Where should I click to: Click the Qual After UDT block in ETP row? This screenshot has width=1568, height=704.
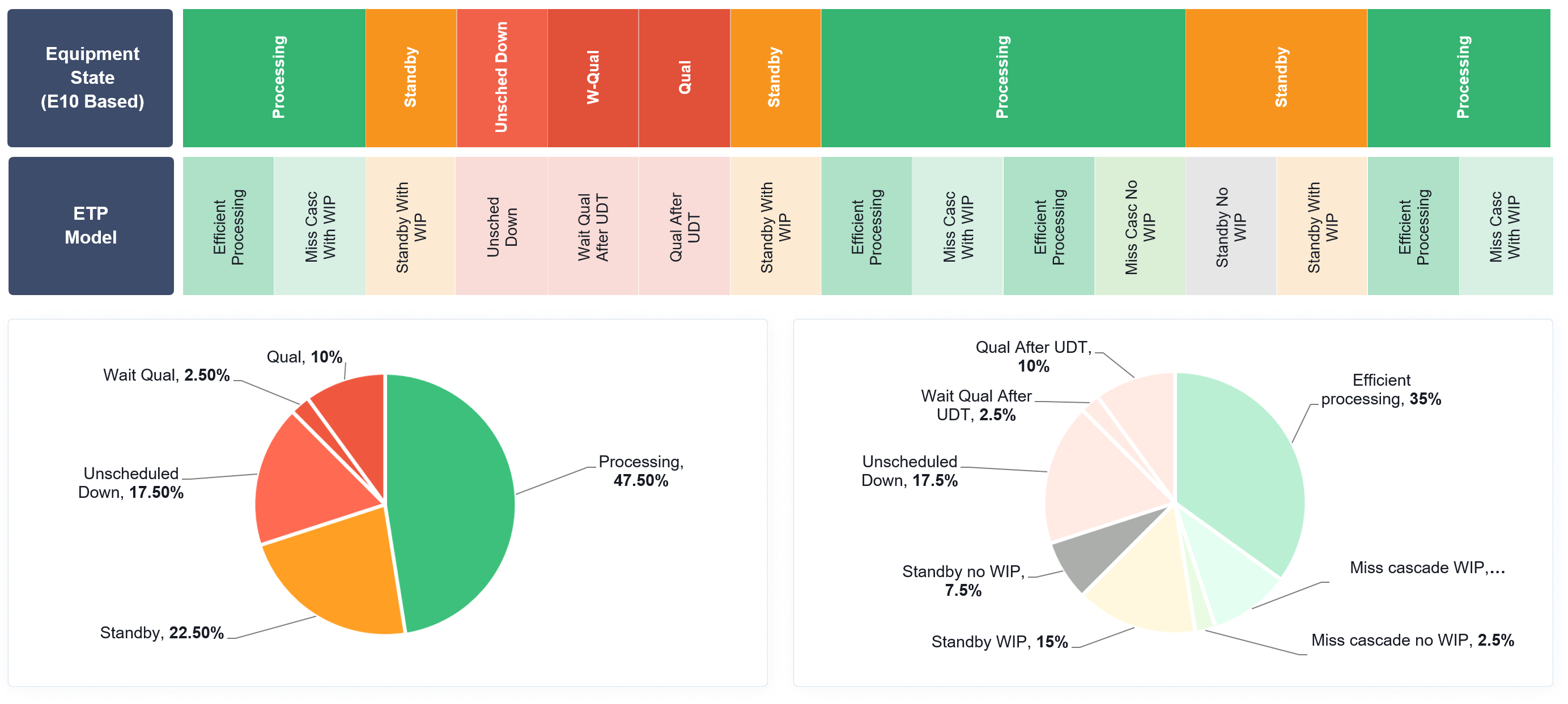[684, 227]
